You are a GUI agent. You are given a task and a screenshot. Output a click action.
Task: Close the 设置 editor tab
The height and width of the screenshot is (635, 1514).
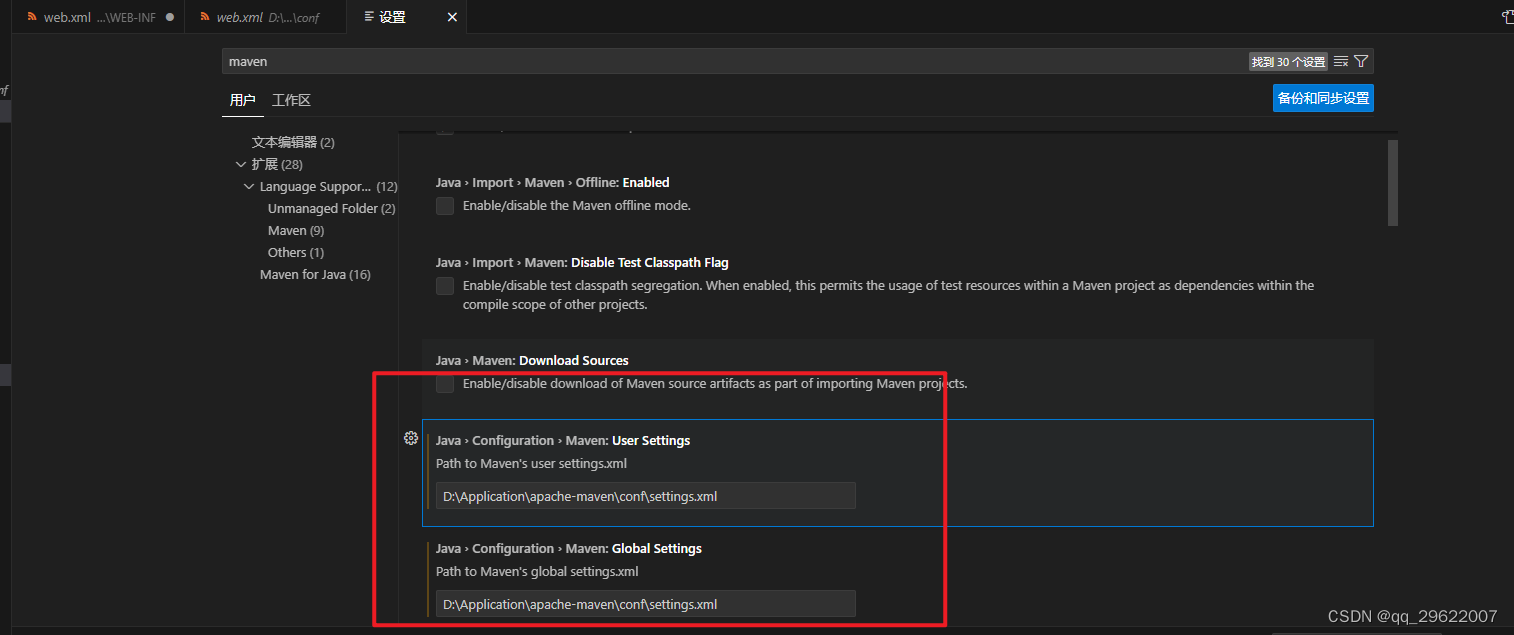point(452,17)
